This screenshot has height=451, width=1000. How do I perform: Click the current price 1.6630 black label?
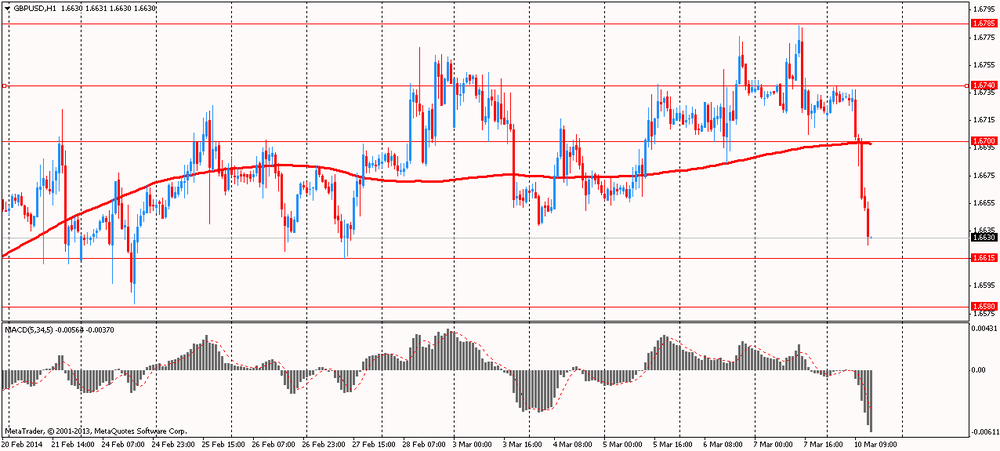[981, 238]
